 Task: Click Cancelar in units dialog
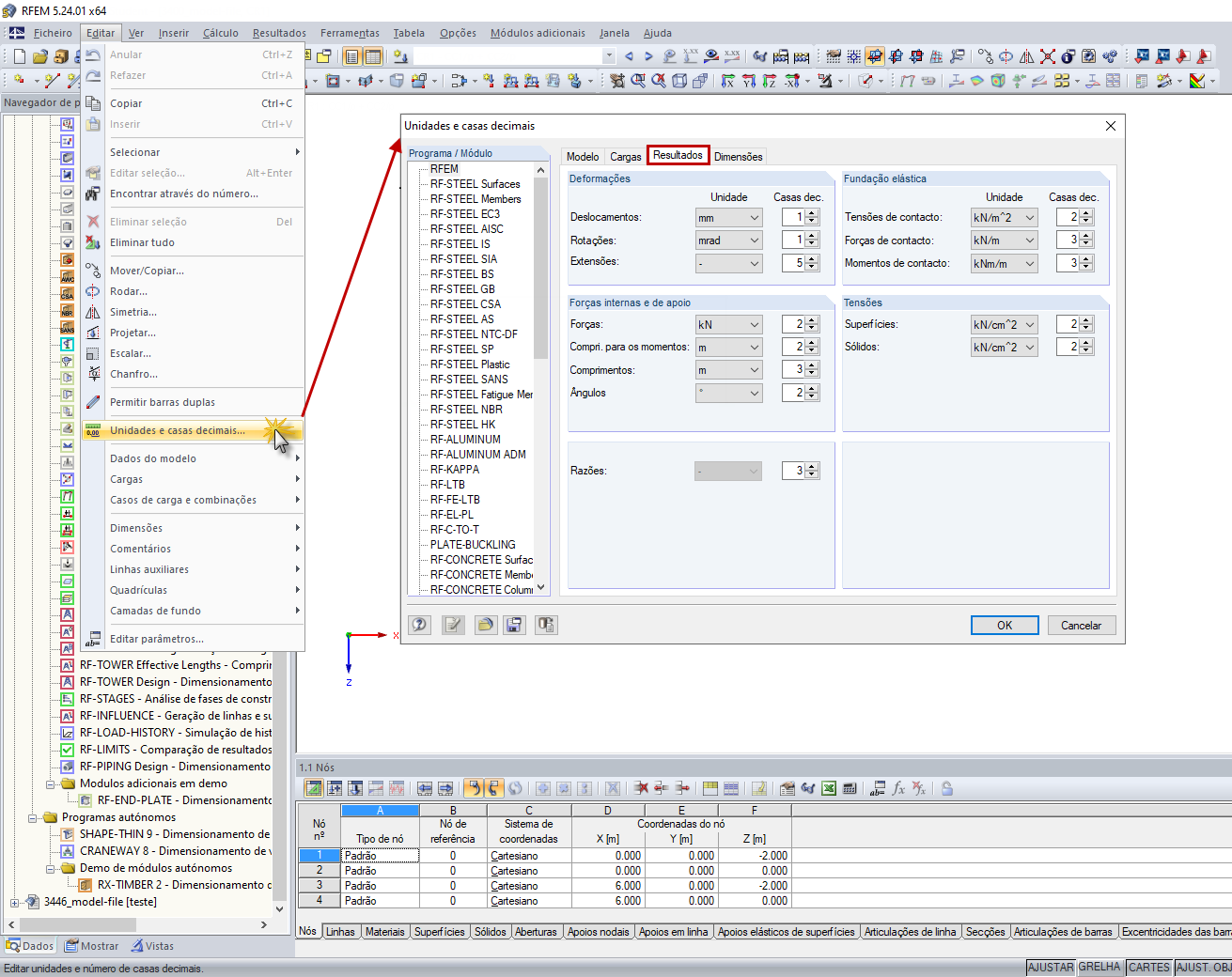pos(1082,626)
